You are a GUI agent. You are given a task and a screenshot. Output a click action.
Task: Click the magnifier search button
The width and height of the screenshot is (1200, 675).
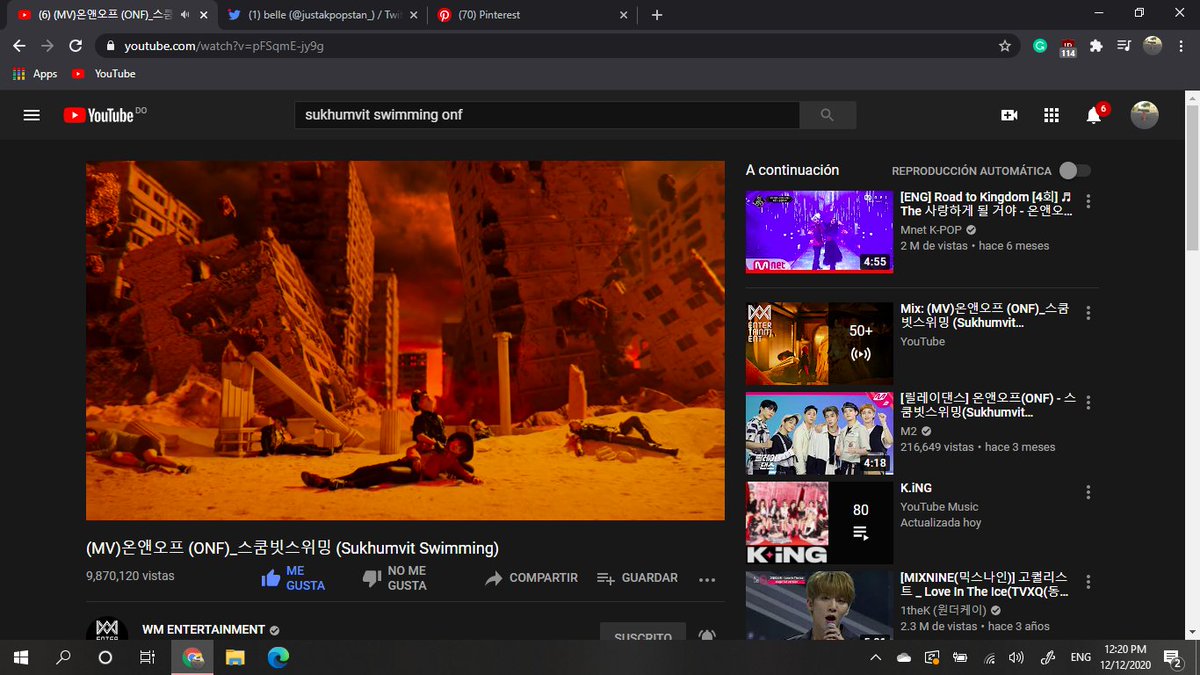(x=827, y=115)
